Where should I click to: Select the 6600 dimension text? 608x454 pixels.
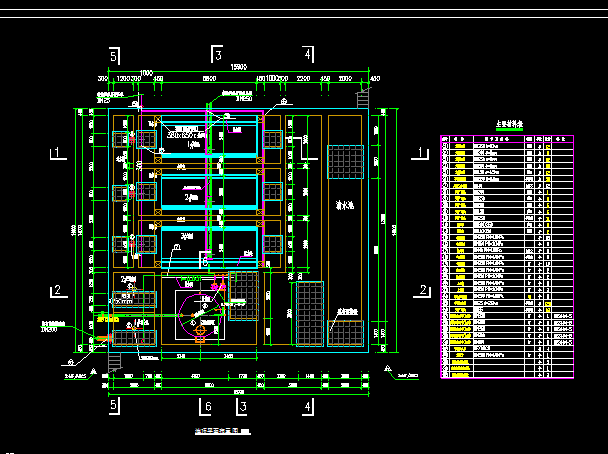click(x=209, y=79)
